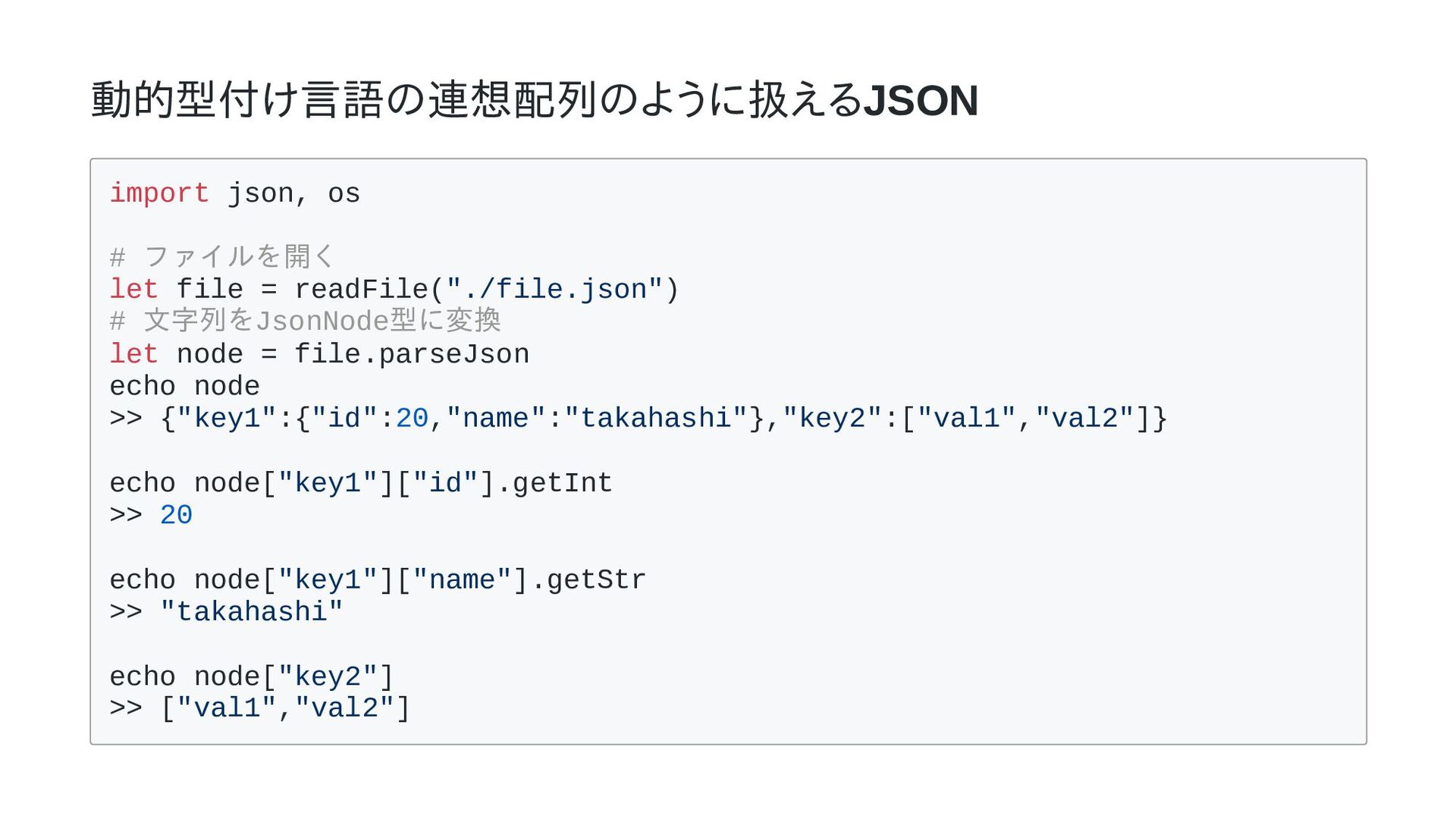This screenshot has width=1456, height=819.
Task: Click the number 20 in JSON output
Action: click(412, 419)
